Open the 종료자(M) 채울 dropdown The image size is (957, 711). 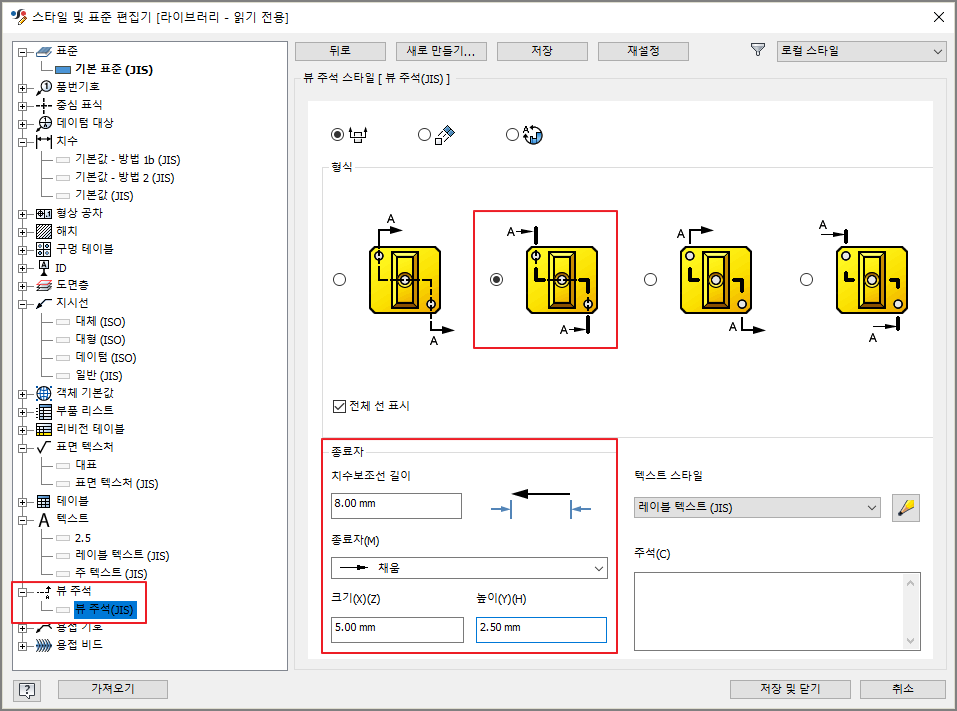coord(469,567)
